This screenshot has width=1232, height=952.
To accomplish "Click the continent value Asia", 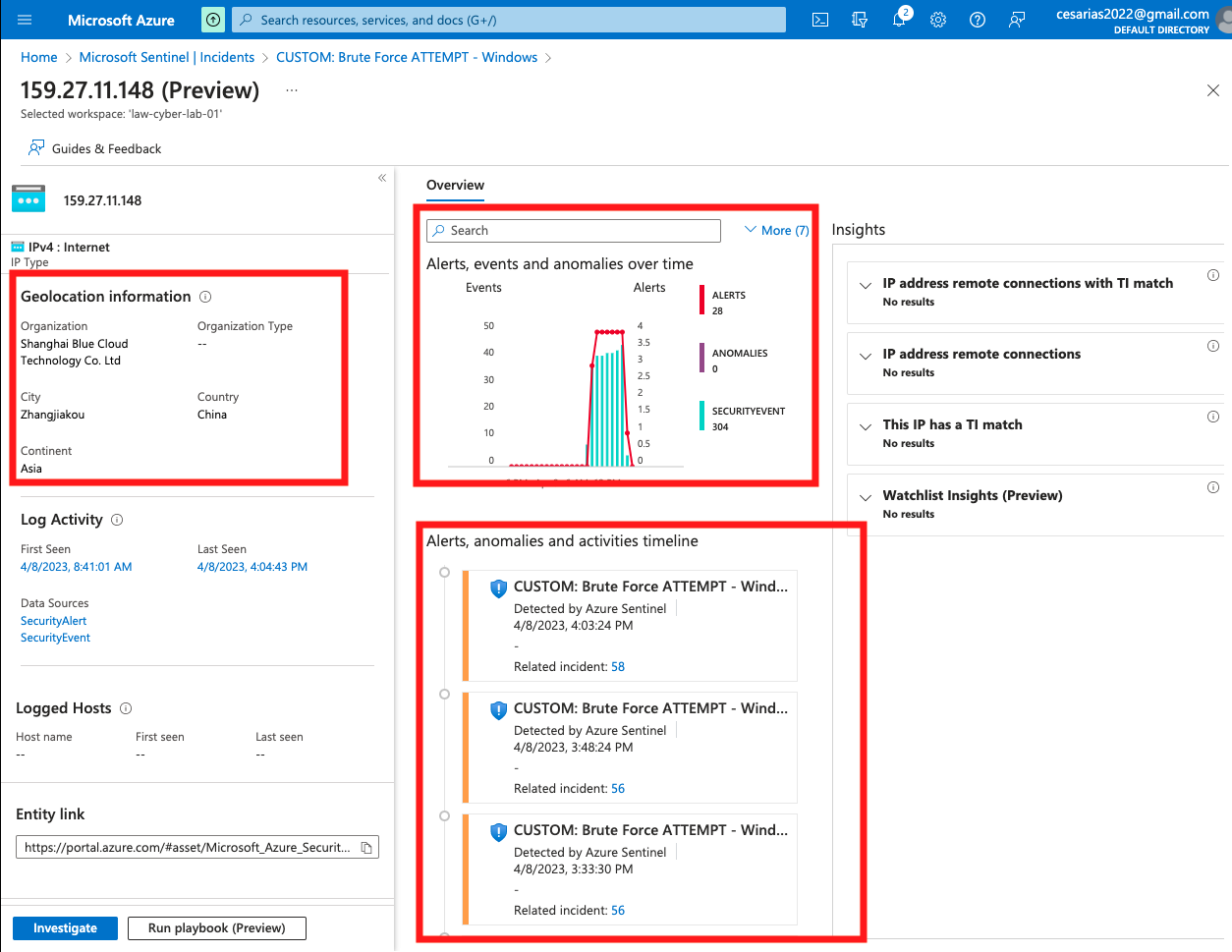I will tap(31, 469).
